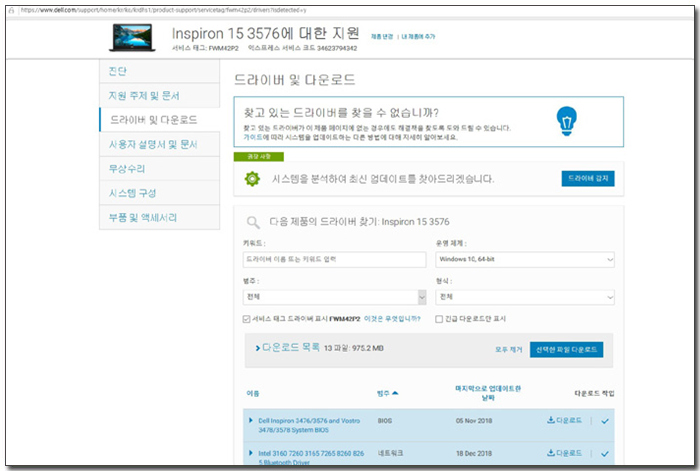
Task: Click the 모두 제거 remove all link
Action: [x=508, y=350]
